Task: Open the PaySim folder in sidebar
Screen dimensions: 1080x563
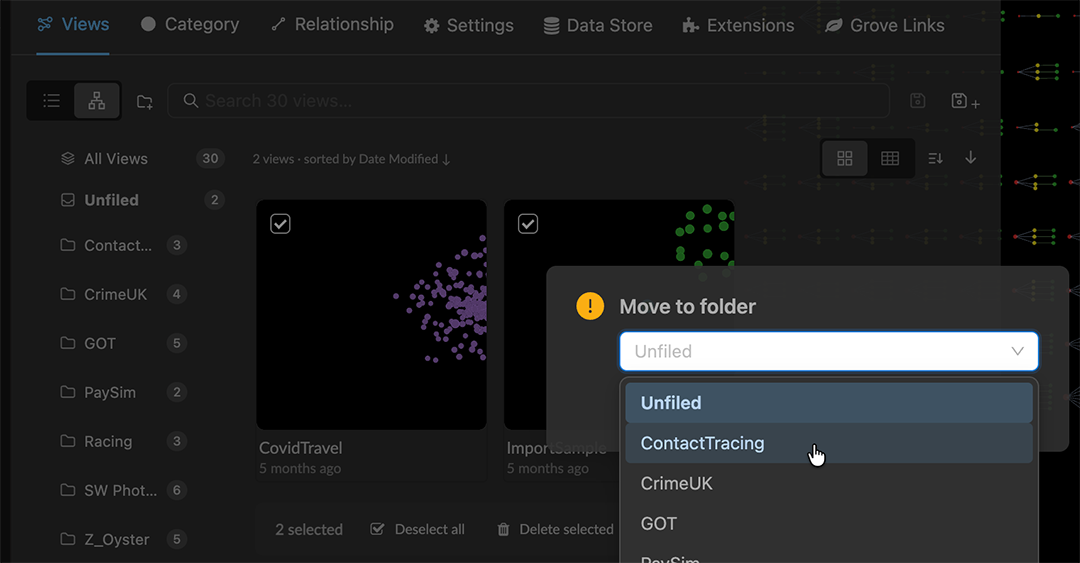Action: click(124, 392)
